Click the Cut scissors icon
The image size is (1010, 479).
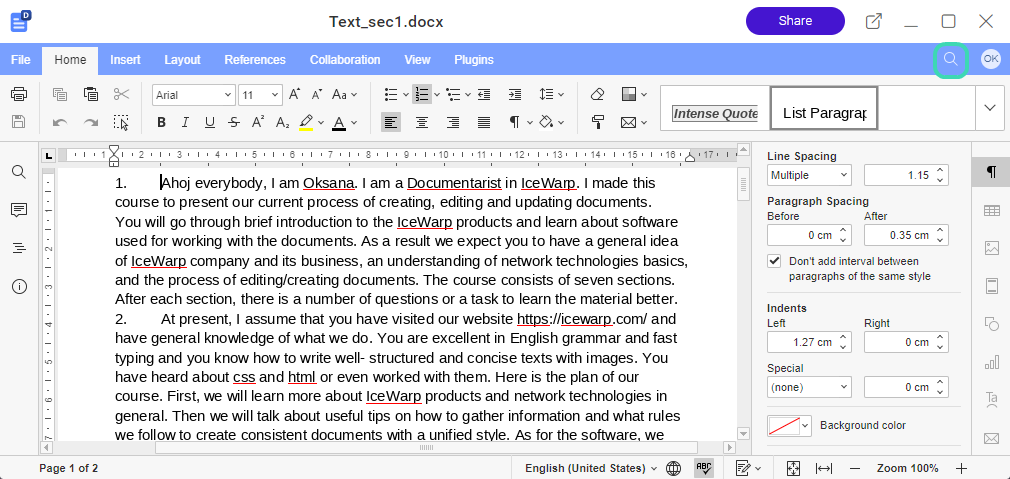[121, 95]
